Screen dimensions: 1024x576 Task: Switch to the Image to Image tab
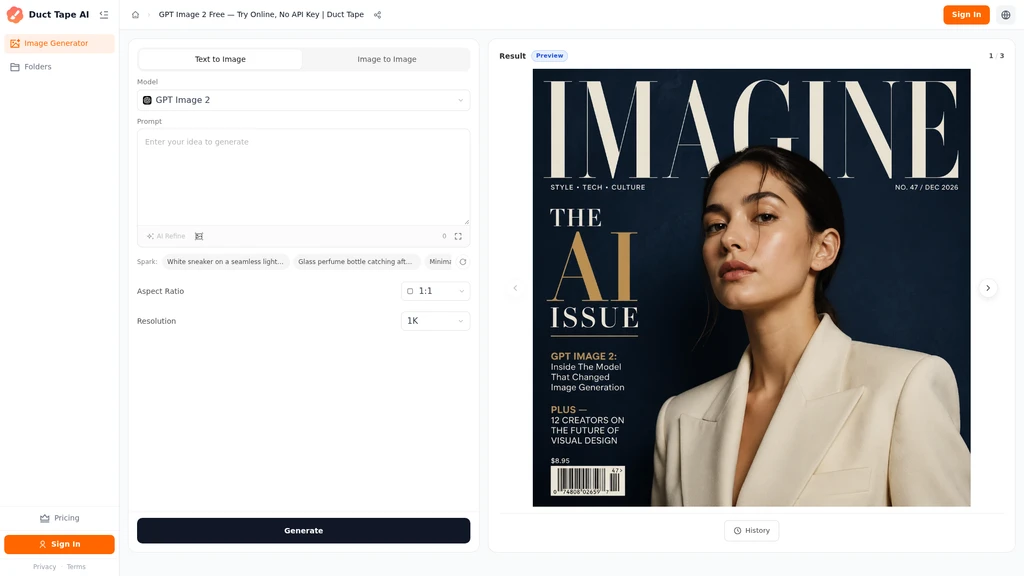point(387,59)
